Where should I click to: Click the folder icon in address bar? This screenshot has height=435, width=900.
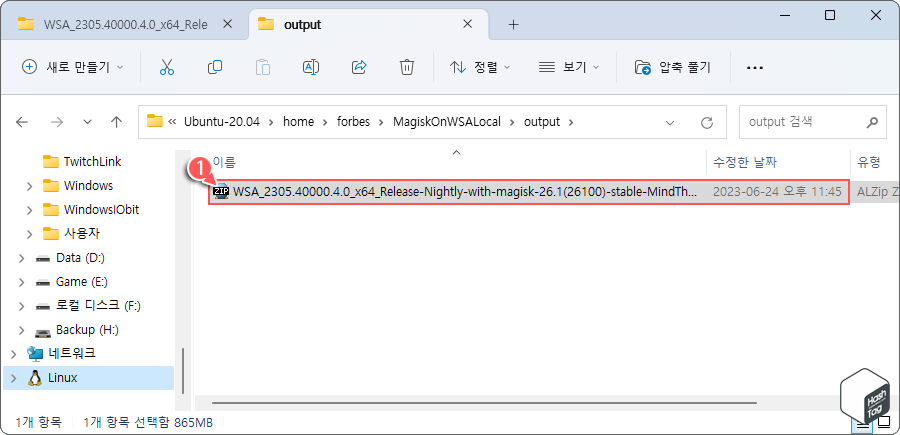pyautogui.click(x=154, y=122)
